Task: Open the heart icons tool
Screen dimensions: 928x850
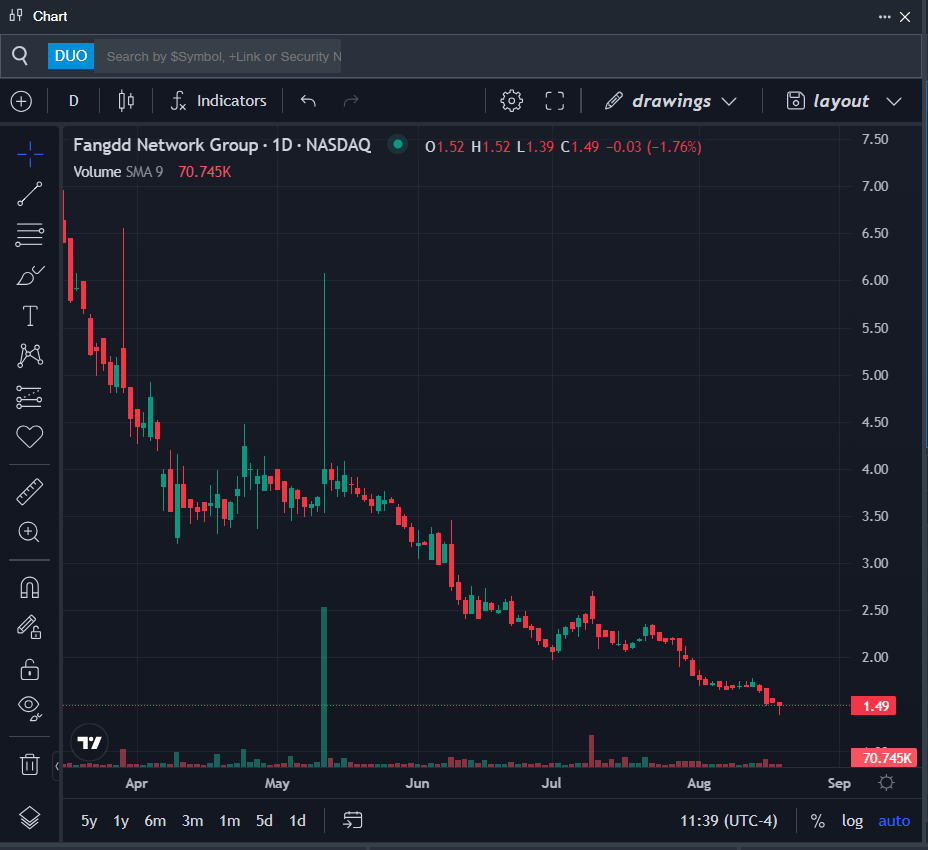Action: click(x=30, y=437)
